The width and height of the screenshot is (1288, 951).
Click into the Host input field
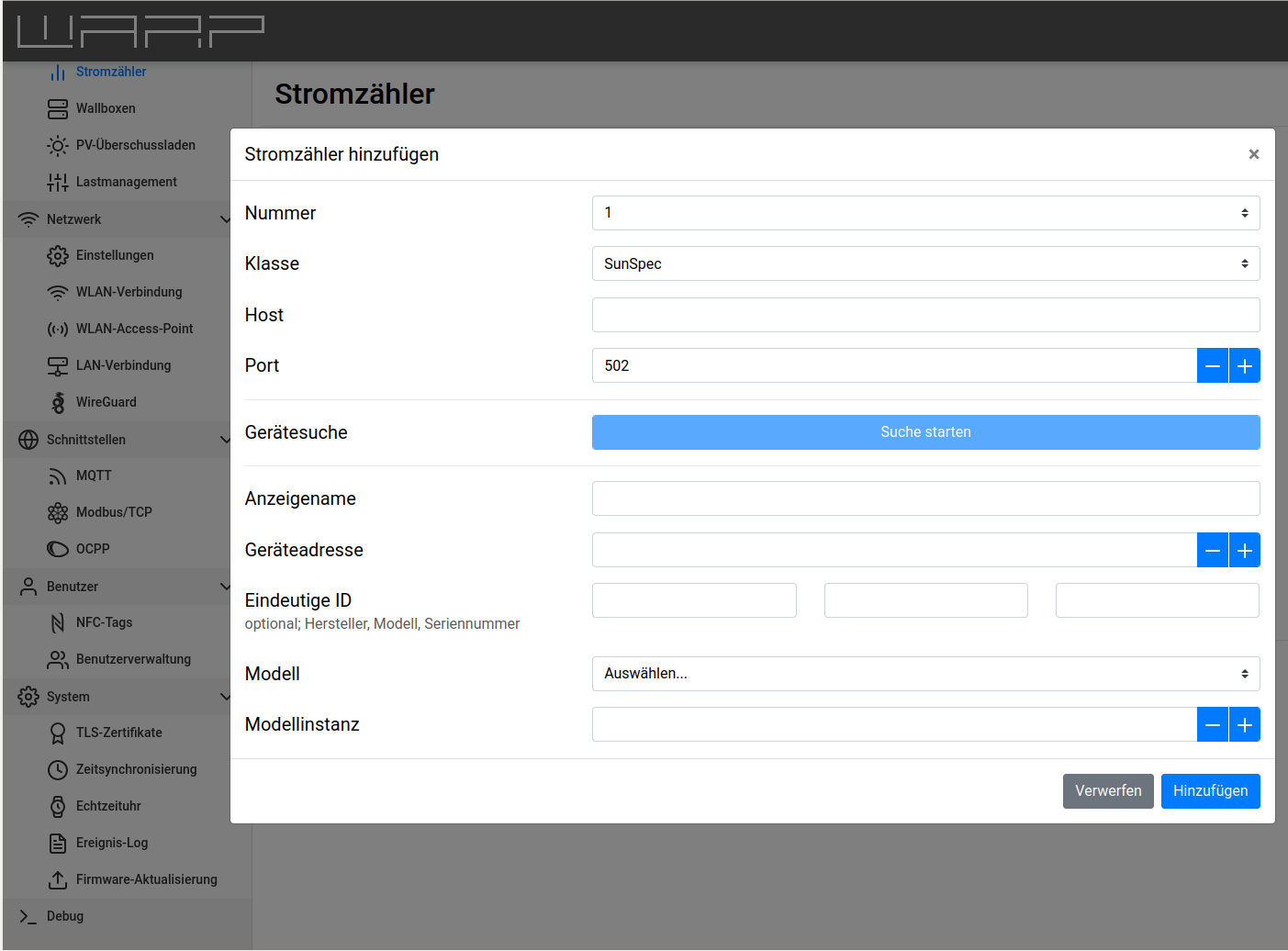(925, 315)
